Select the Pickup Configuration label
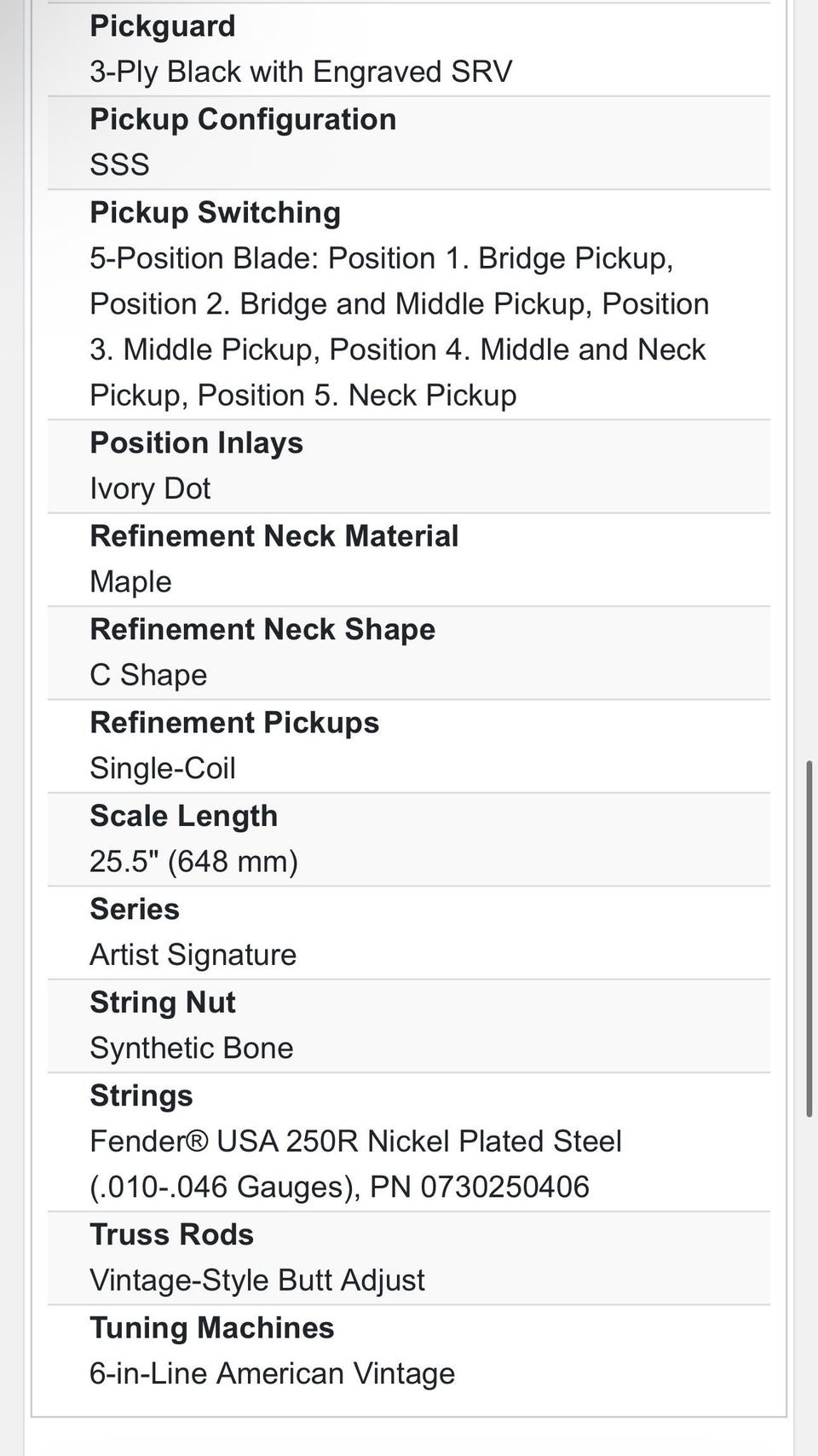This screenshot has height=1456, width=818. pos(243,119)
